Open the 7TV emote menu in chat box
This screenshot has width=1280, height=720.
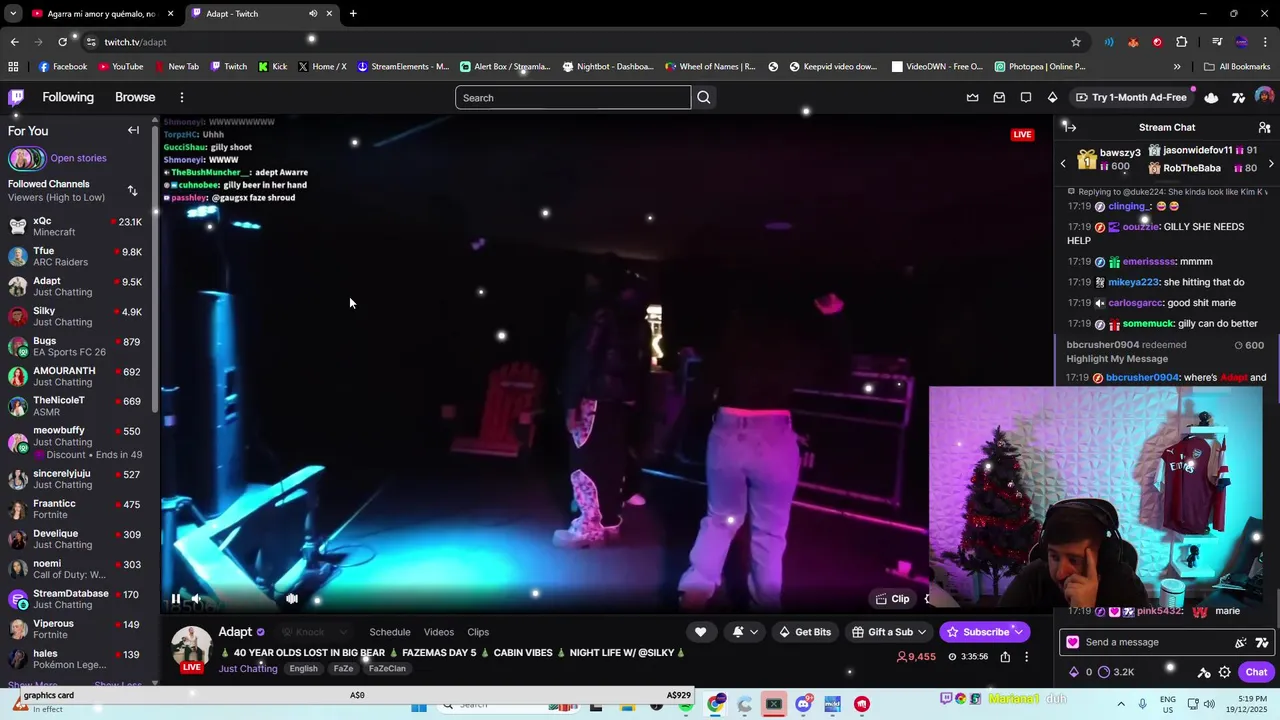1262,642
